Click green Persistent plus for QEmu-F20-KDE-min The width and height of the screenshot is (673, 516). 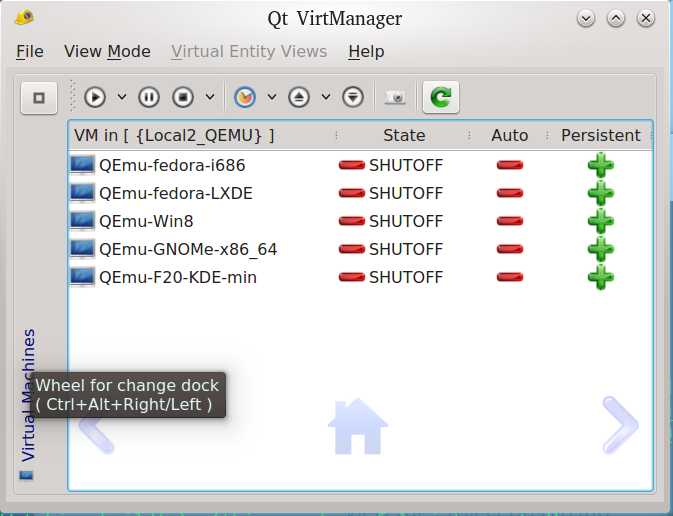pyautogui.click(x=601, y=277)
